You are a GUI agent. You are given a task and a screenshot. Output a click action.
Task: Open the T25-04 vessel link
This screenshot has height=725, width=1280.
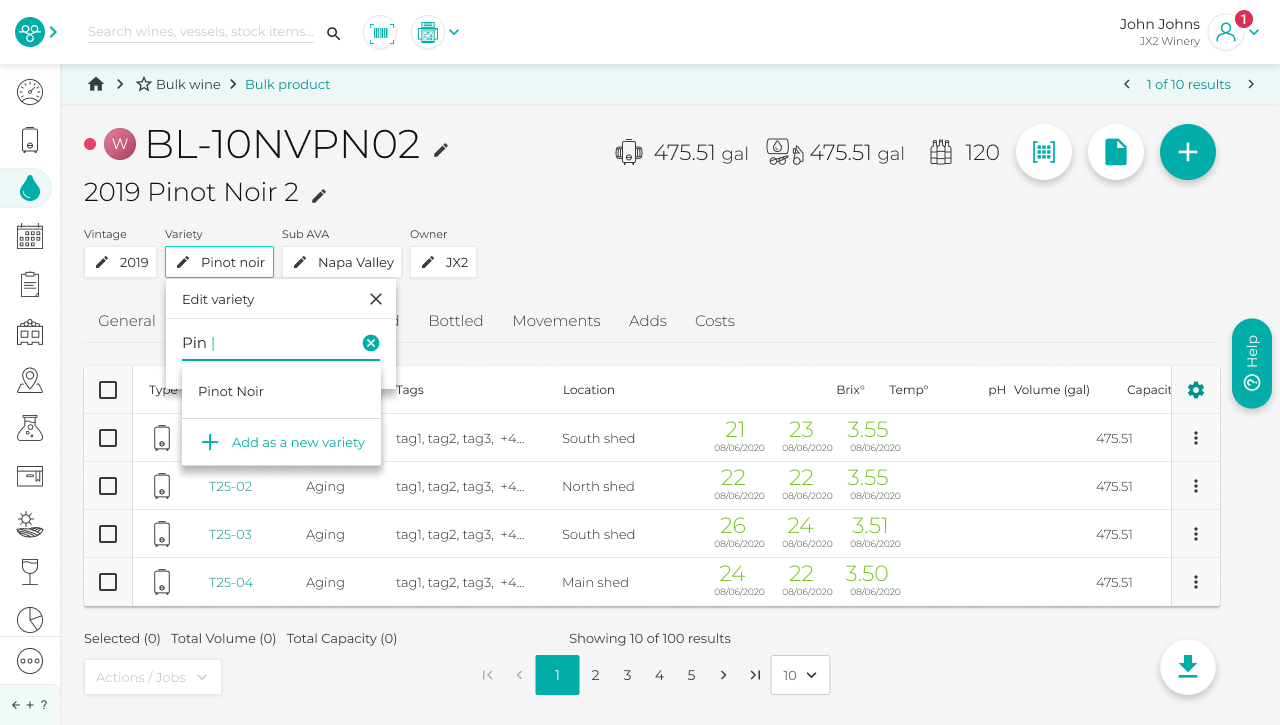click(230, 582)
